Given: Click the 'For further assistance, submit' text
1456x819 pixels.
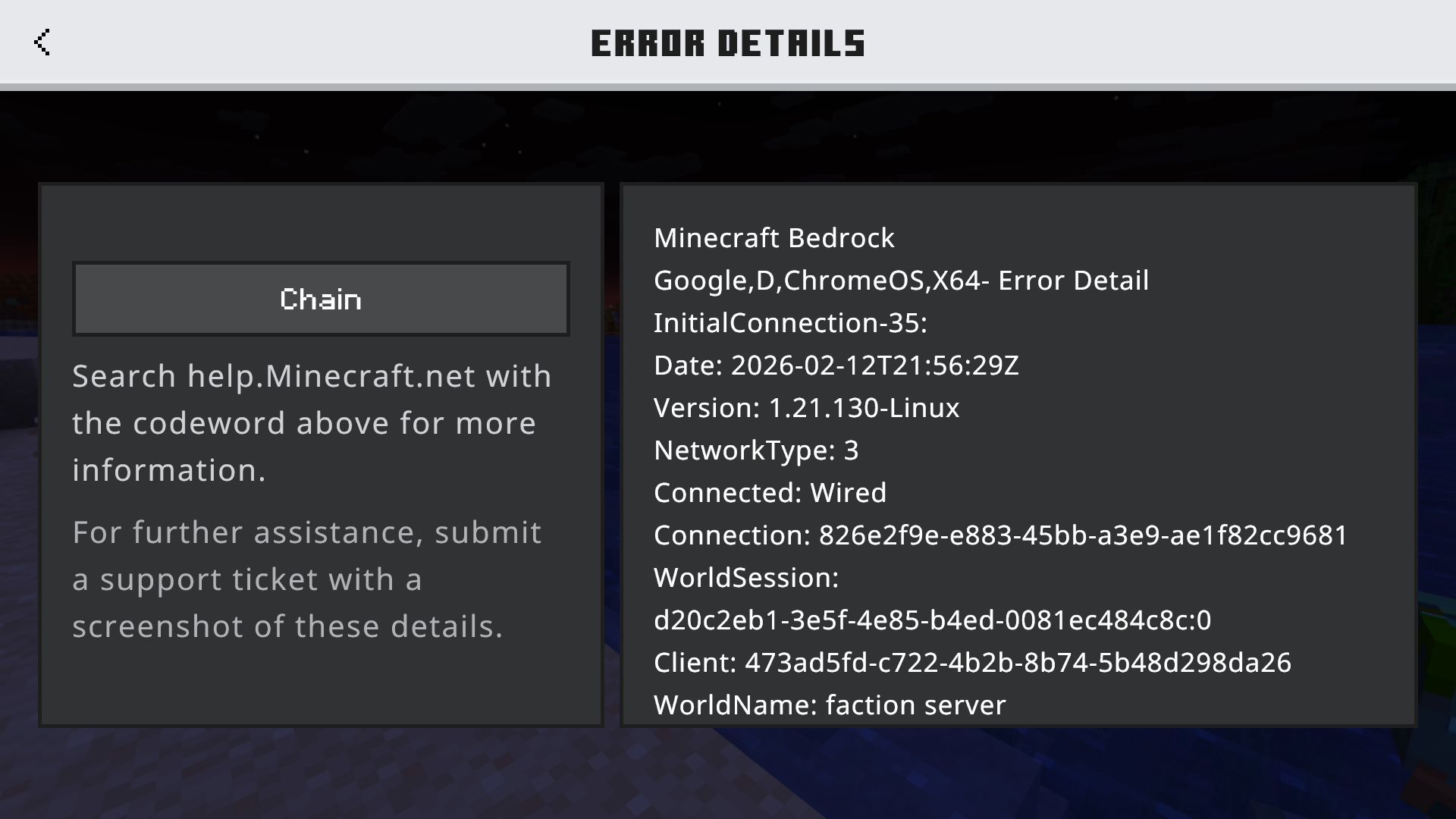Looking at the screenshot, I should coord(307,532).
